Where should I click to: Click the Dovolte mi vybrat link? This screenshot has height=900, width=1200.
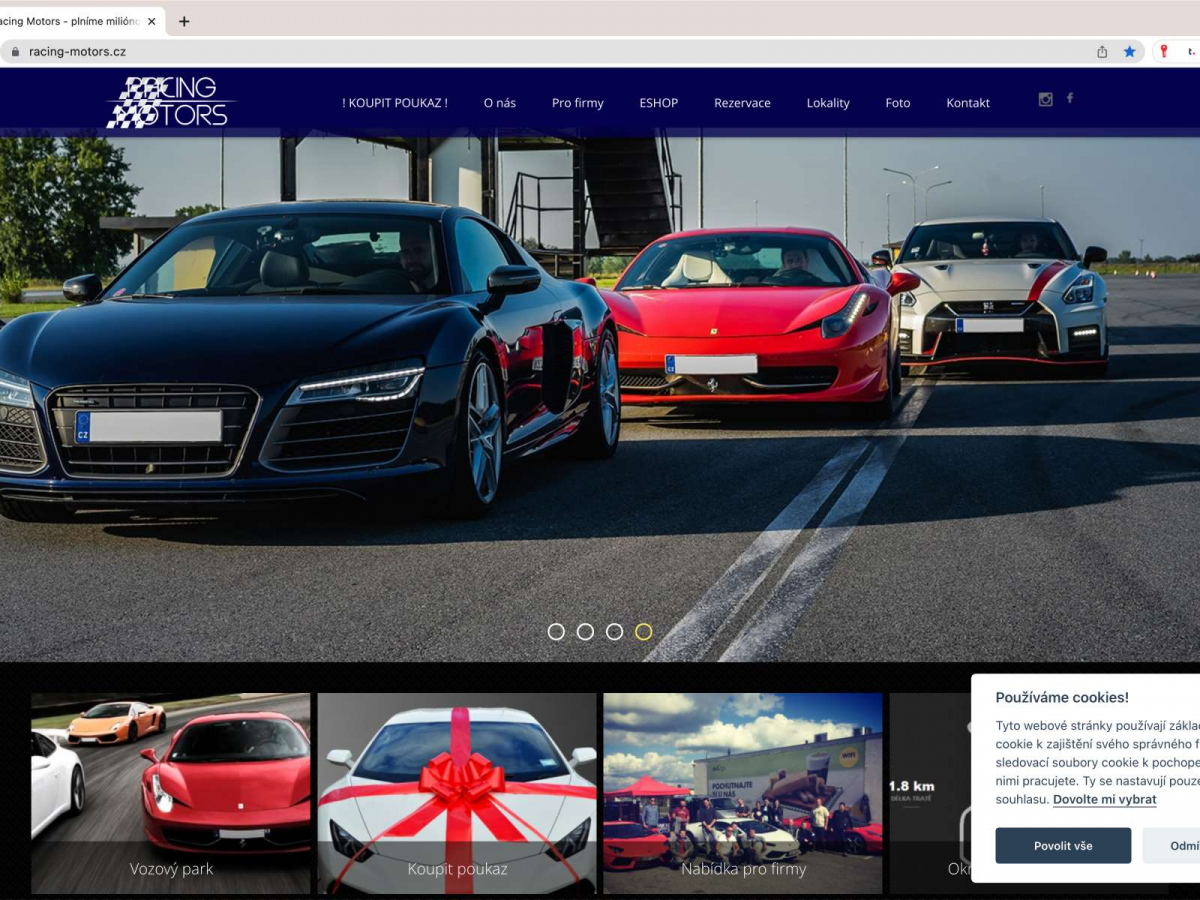point(1104,800)
